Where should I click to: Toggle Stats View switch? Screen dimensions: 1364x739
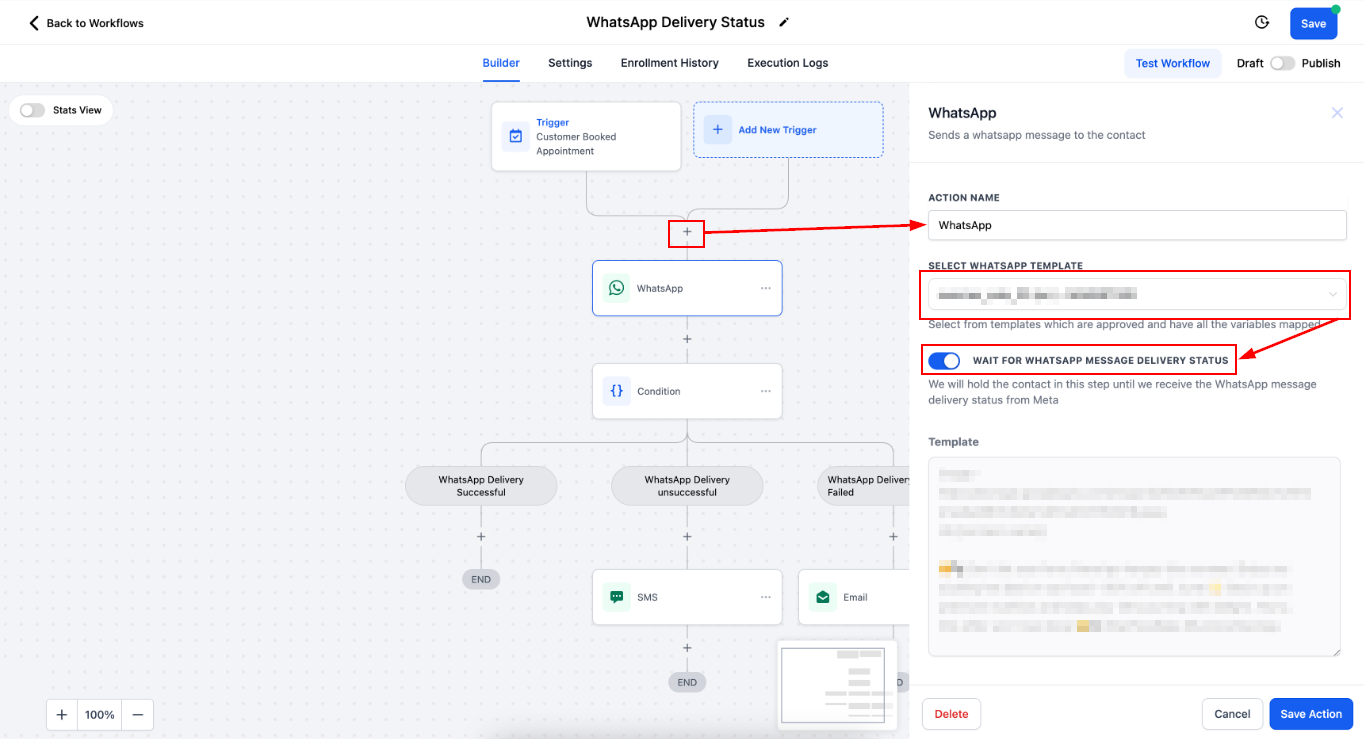pyautogui.click(x=32, y=110)
